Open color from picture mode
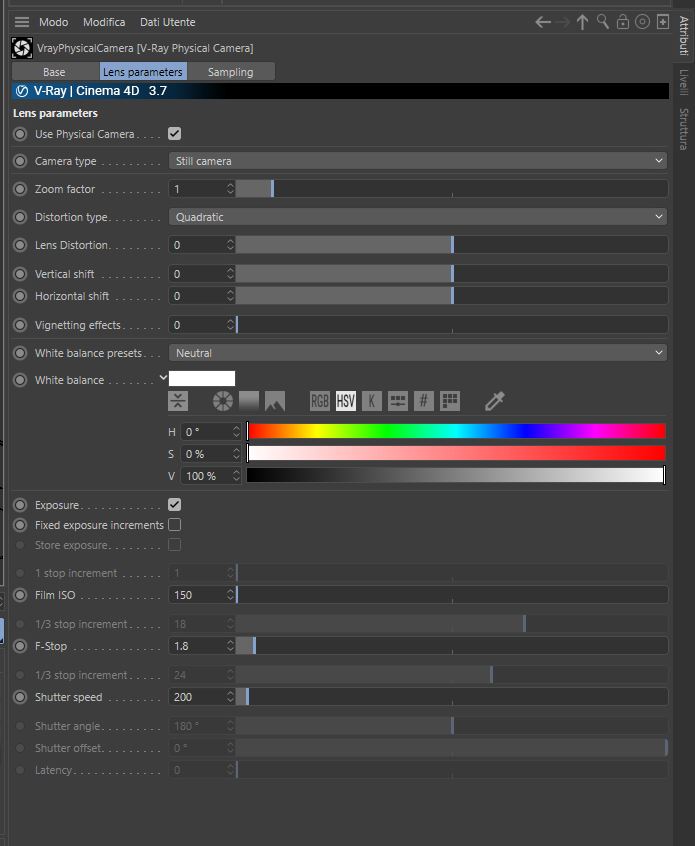Viewport: 695px width, 846px height. [x=275, y=401]
